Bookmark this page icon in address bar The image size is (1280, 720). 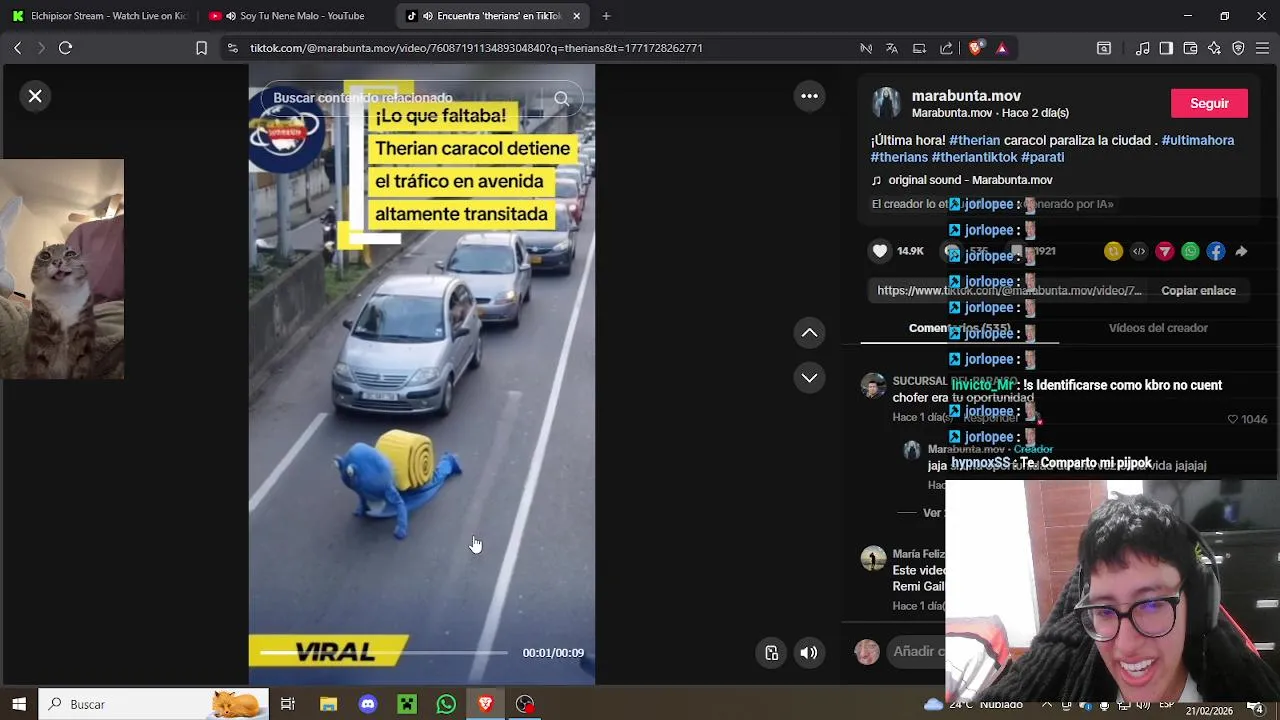[x=201, y=48]
